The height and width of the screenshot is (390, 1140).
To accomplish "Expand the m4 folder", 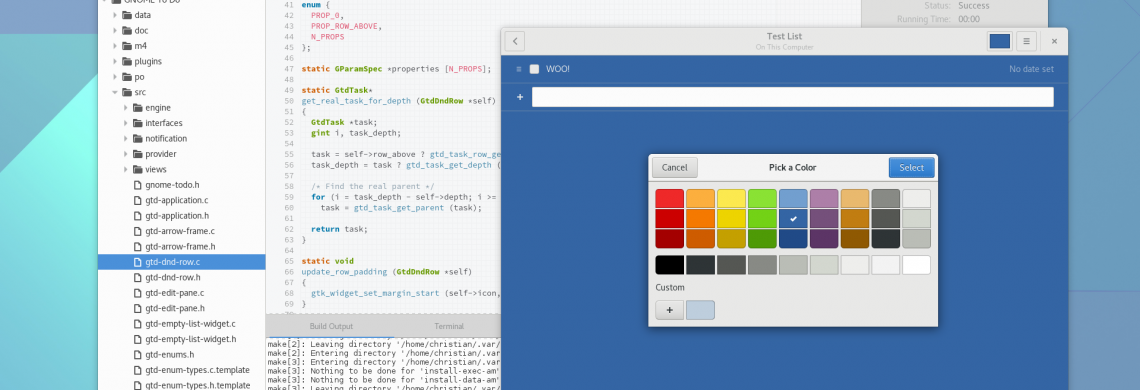I will click(115, 46).
